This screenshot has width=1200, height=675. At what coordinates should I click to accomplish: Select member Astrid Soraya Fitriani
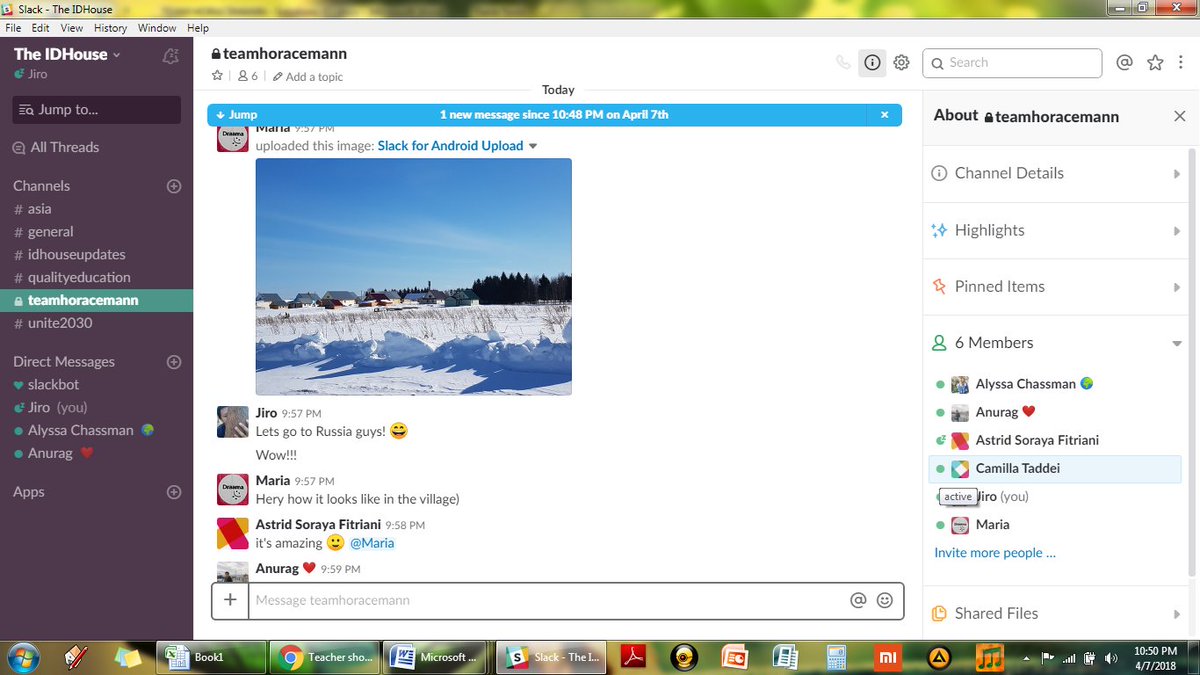(1055, 440)
